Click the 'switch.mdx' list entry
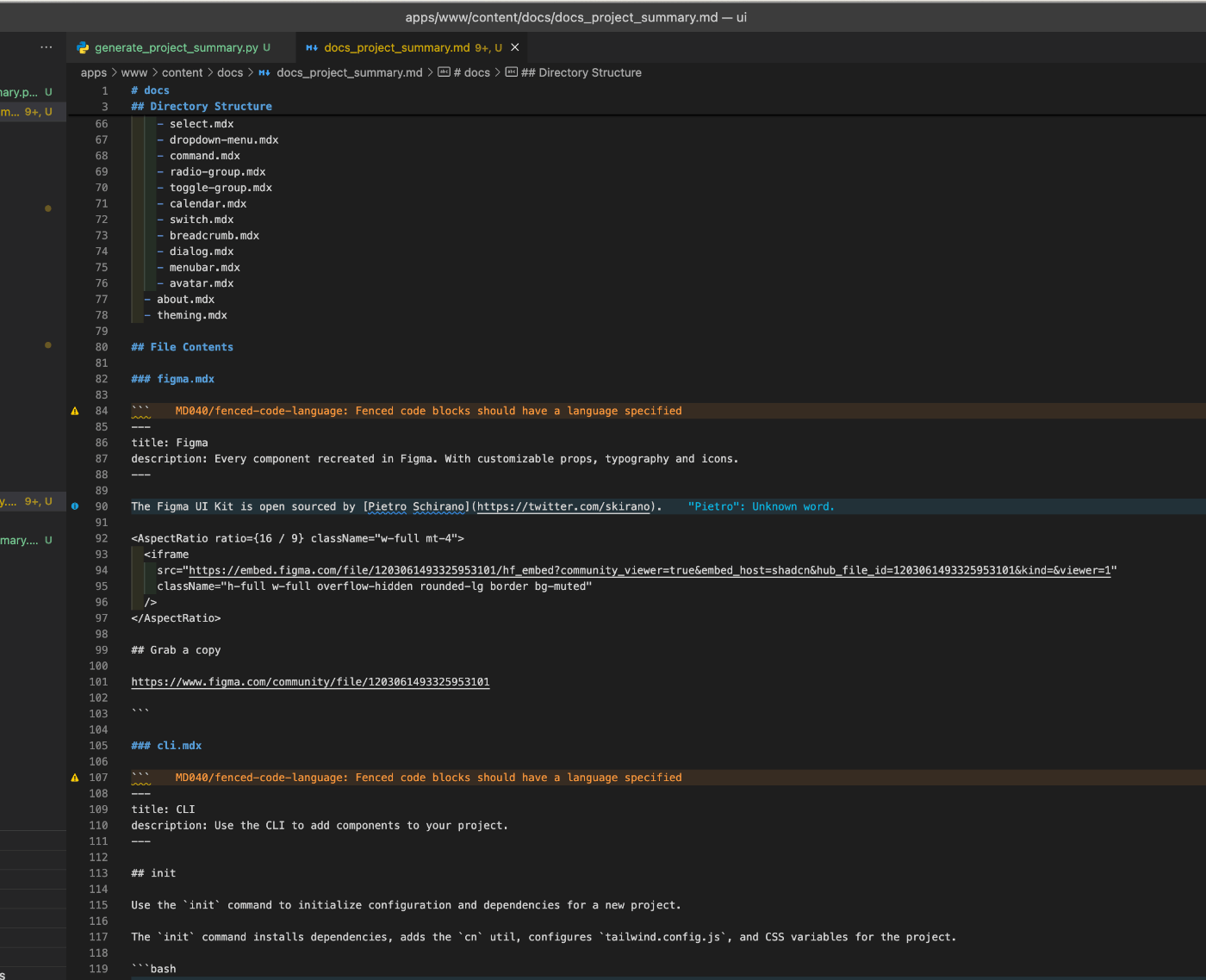The image size is (1206, 980). (x=202, y=220)
